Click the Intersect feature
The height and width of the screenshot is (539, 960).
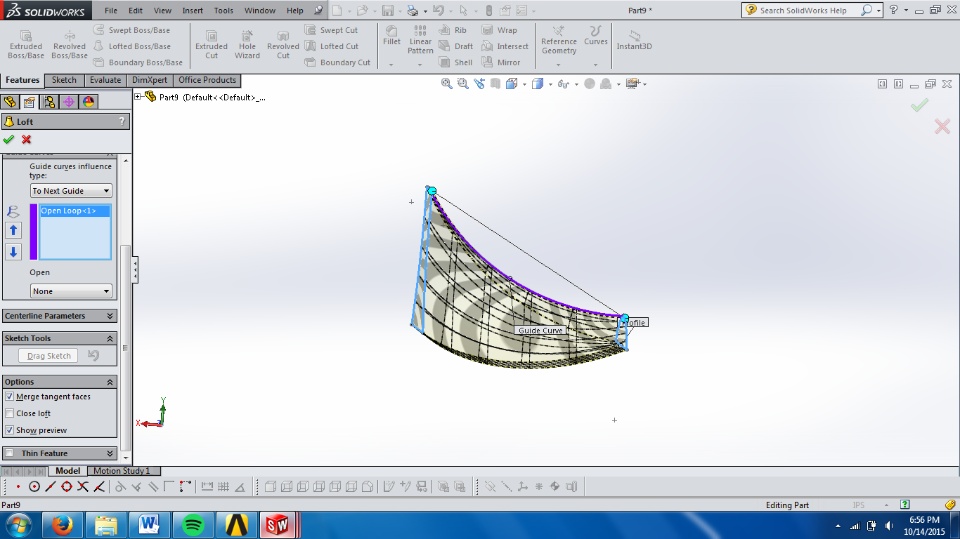coord(504,46)
